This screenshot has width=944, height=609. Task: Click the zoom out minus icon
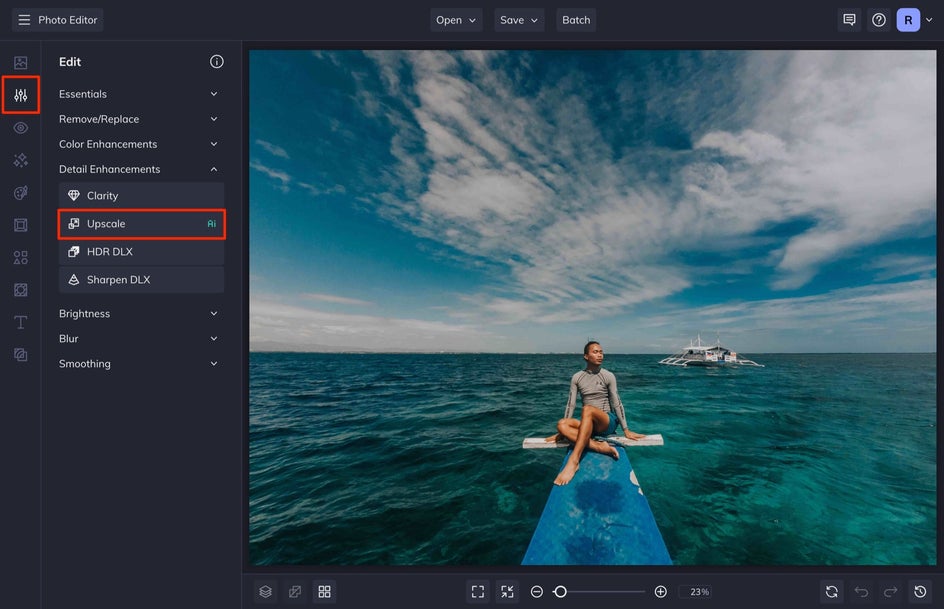(537, 592)
